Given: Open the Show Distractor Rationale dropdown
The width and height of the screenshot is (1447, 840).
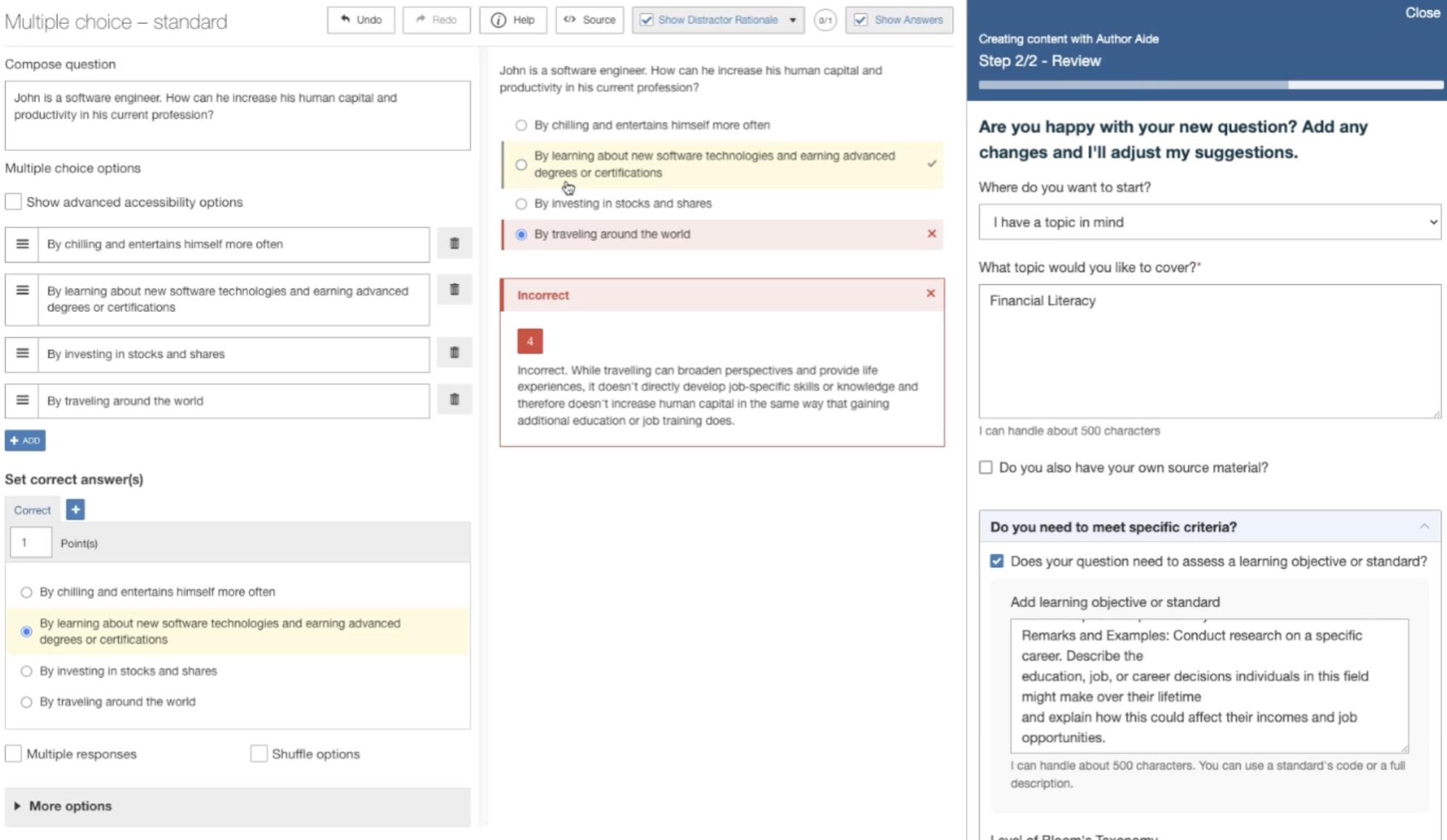Looking at the screenshot, I should tap(794, 20).
